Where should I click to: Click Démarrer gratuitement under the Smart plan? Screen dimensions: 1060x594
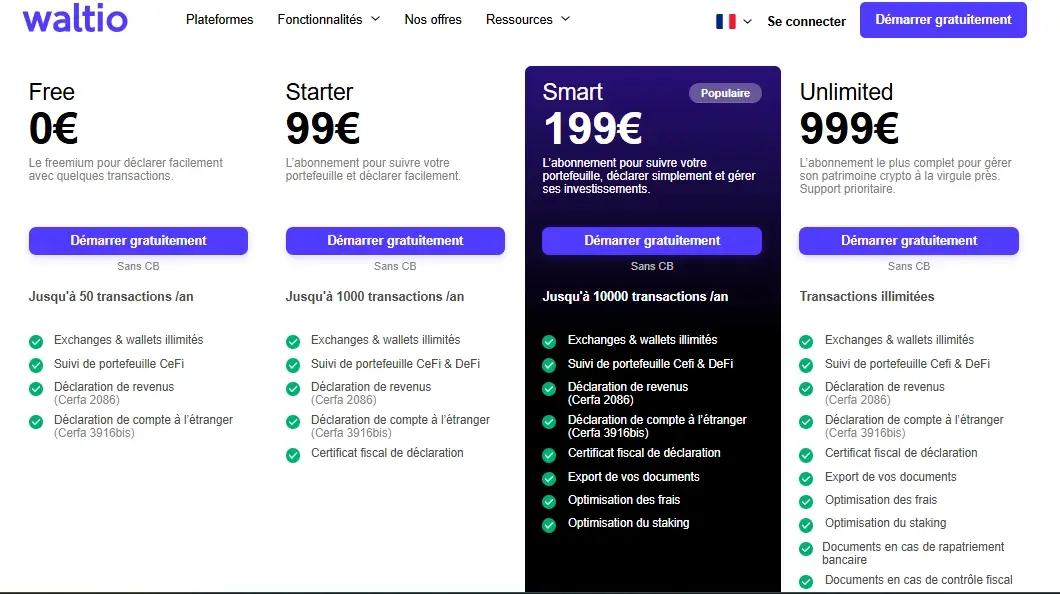click(x=652, y=241)
